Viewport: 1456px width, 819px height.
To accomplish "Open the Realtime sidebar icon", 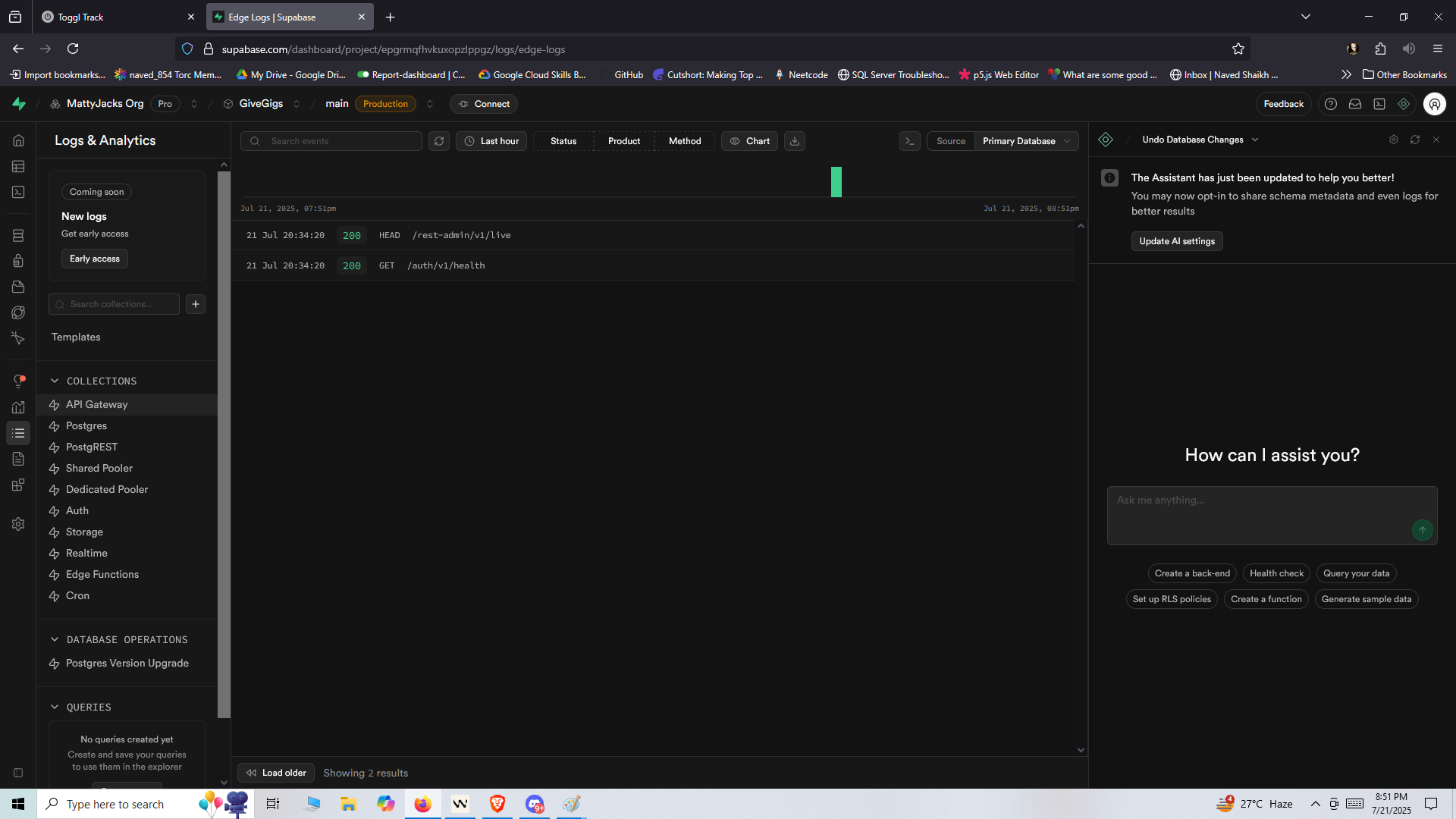I will coord(18,338).
